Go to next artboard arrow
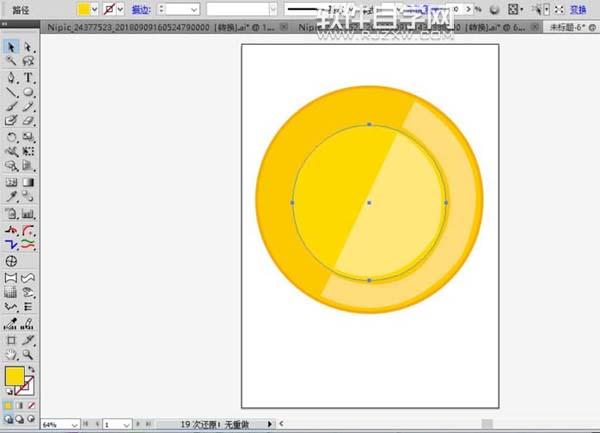Screen dimensions: 600x433 138,424
